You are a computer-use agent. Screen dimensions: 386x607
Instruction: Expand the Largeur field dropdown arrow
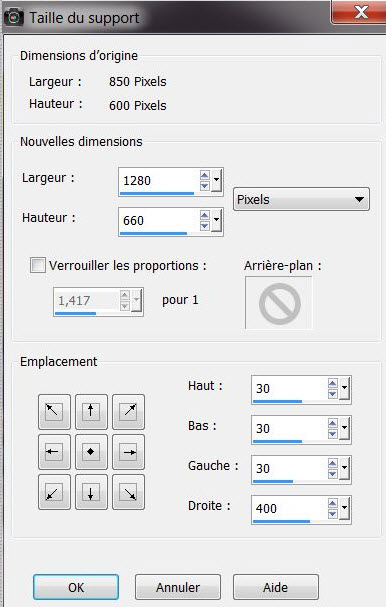pyautogui.click(x=216, y=180)
